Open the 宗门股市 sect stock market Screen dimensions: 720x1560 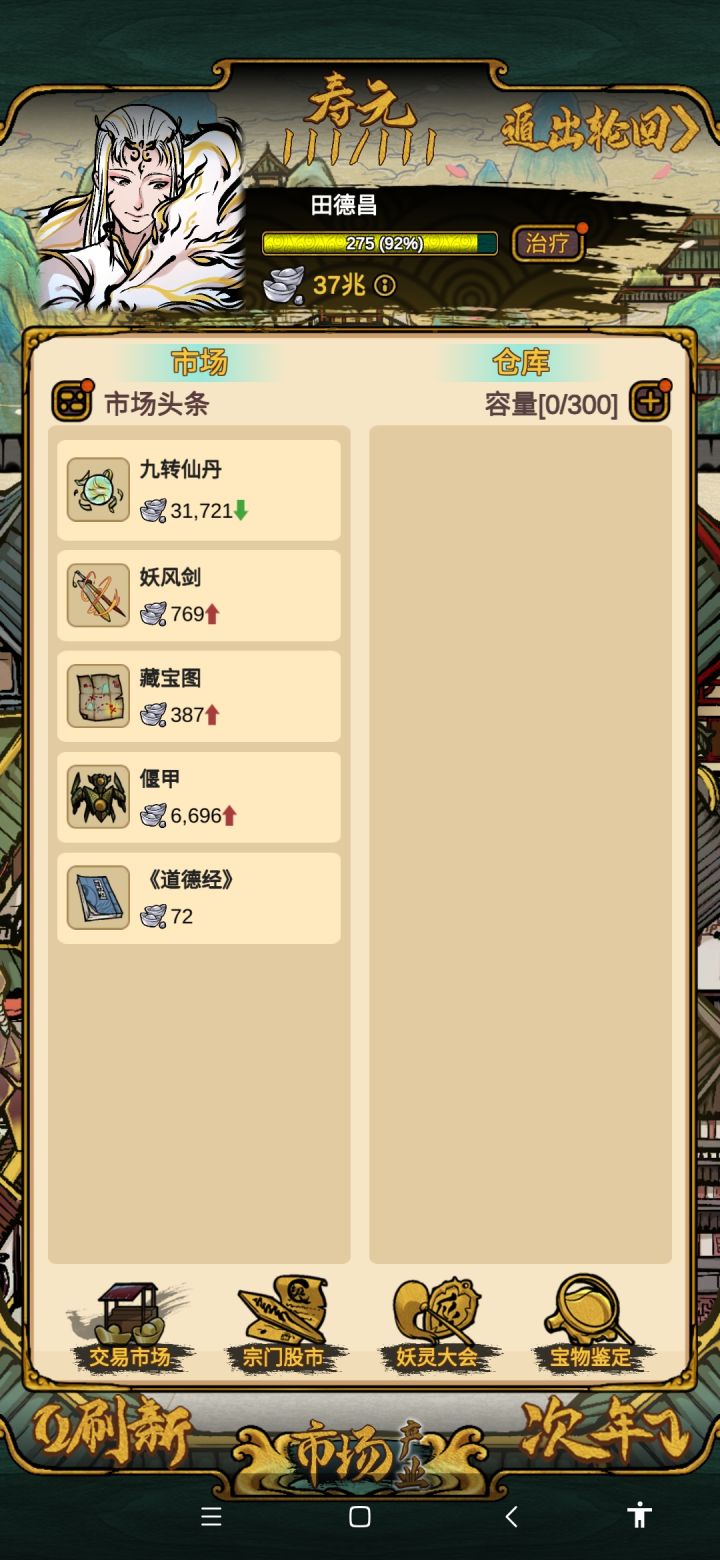coord(283,1324)
